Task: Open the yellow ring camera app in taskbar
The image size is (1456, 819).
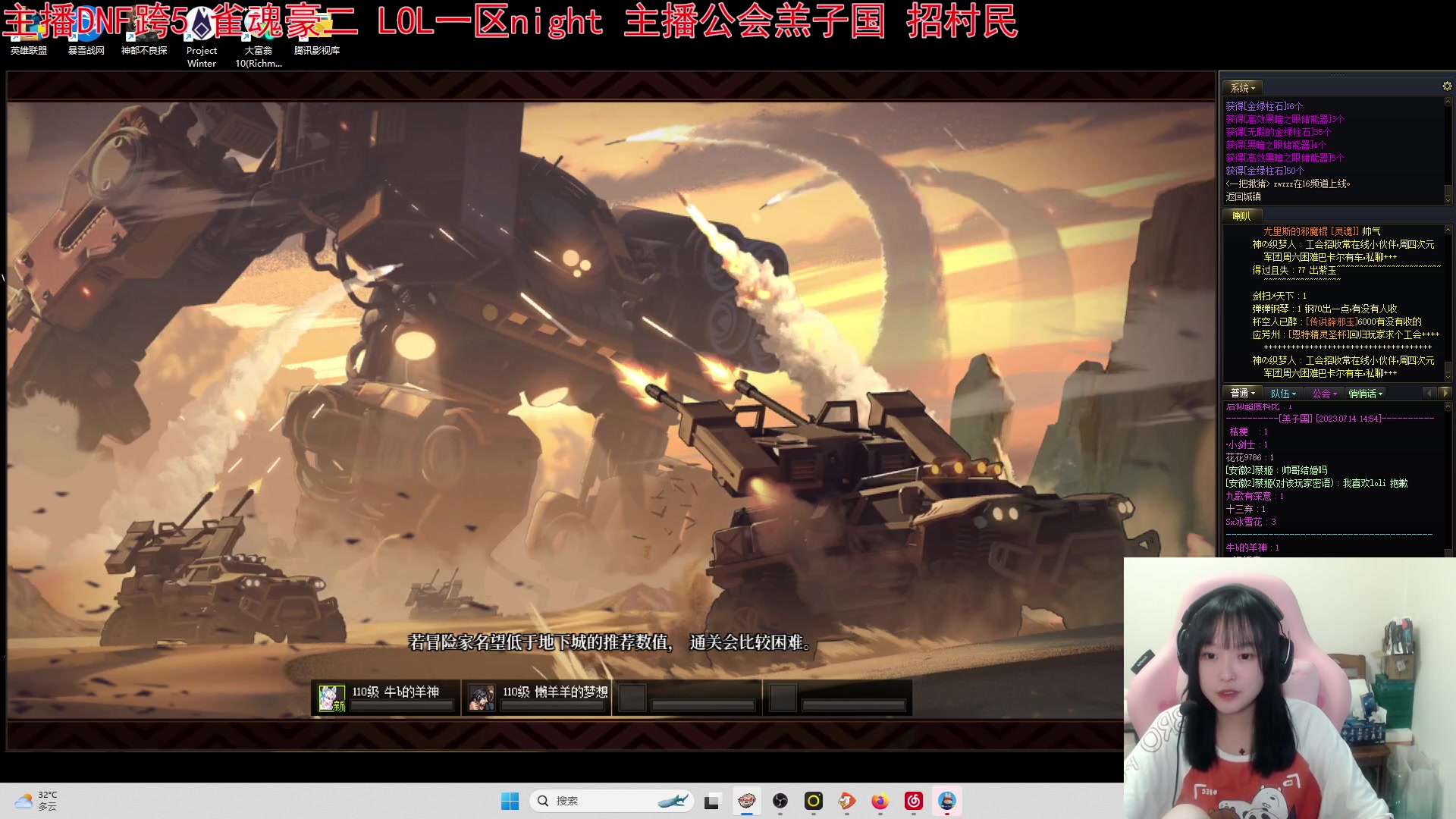Action: pos(814,801)
